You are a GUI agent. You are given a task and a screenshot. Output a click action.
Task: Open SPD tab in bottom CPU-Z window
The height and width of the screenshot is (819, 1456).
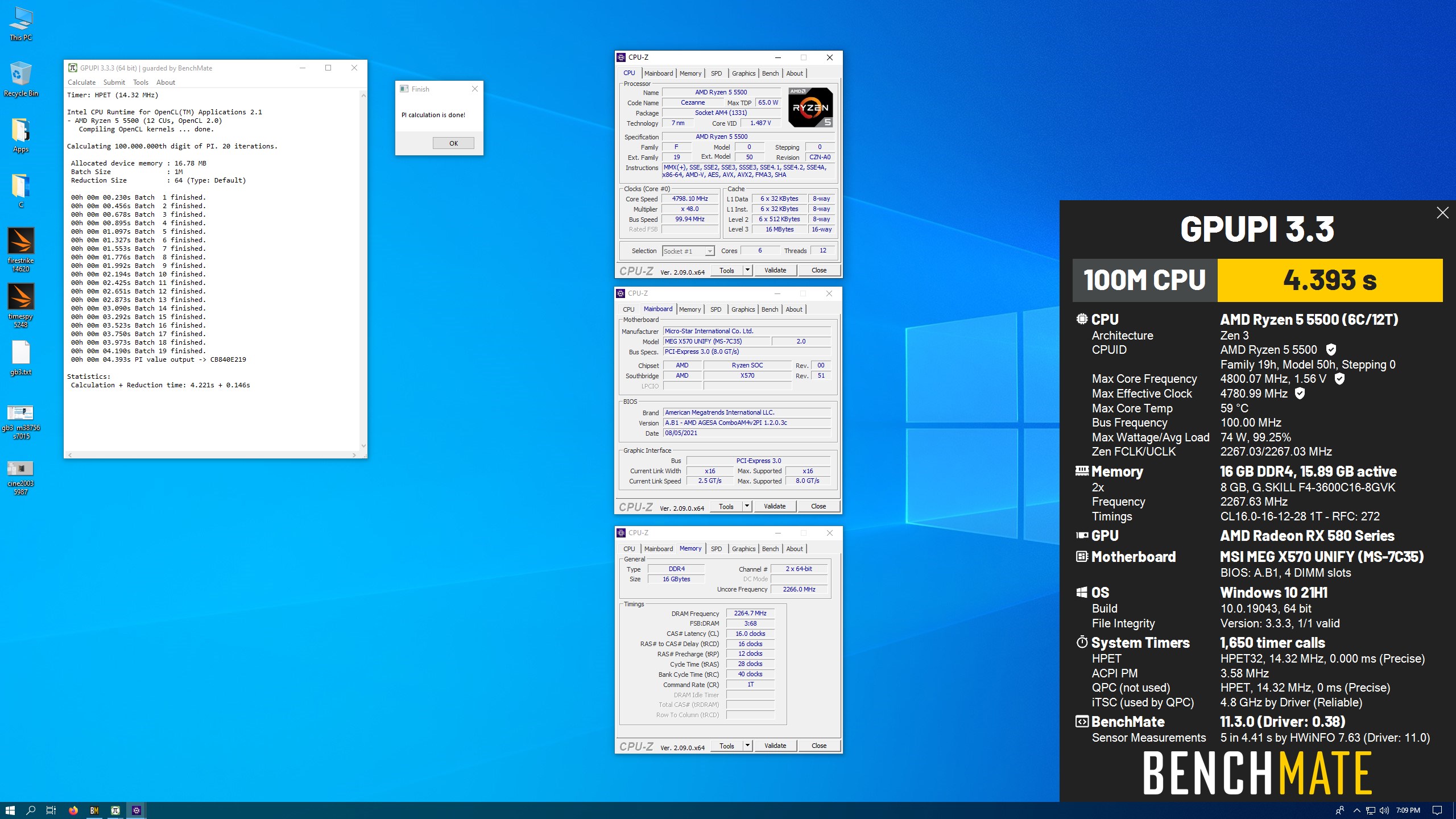coord(717,549)
